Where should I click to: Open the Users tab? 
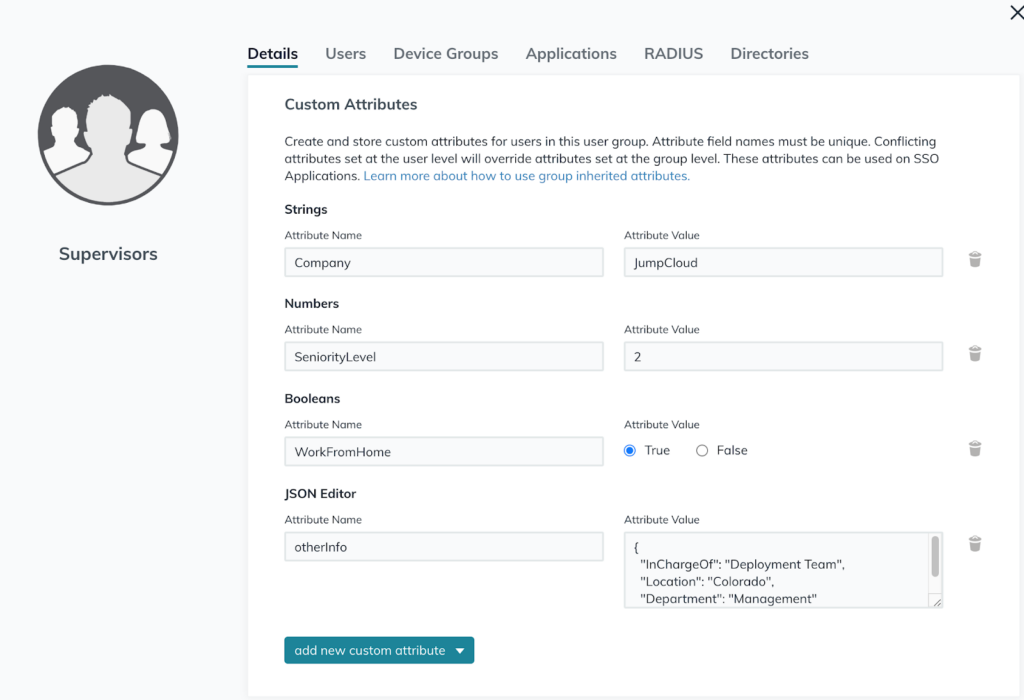pos(346,54)
